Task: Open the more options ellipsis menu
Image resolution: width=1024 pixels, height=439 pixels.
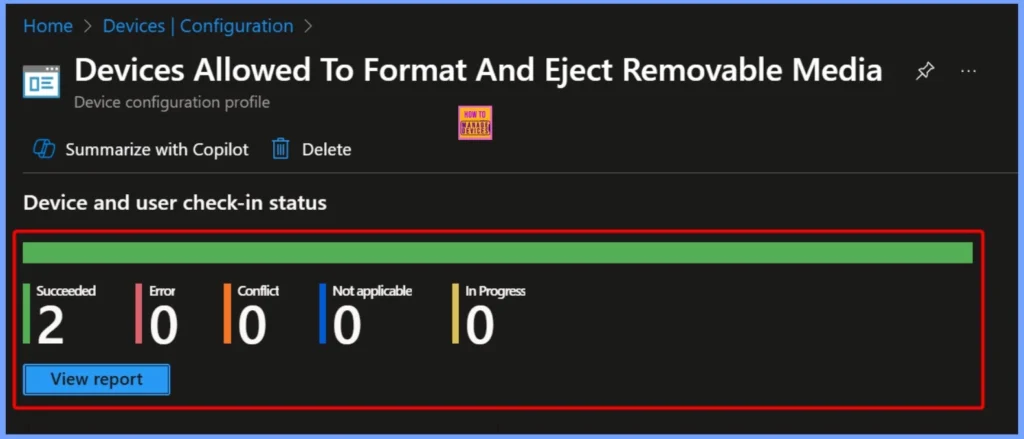Action: (968, 71)
